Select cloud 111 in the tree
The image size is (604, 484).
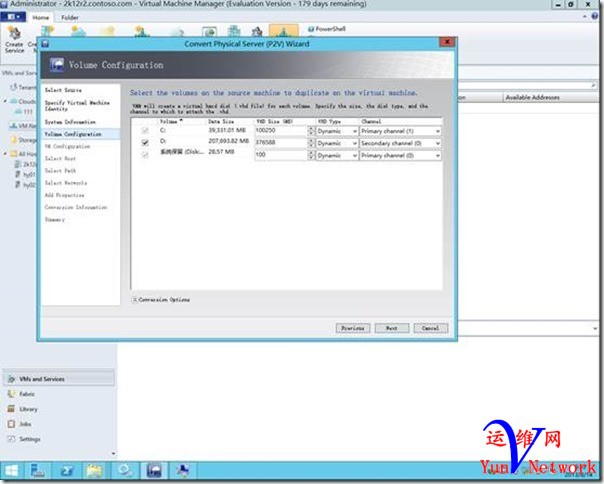pyautogui.click(x=24, y=112)
